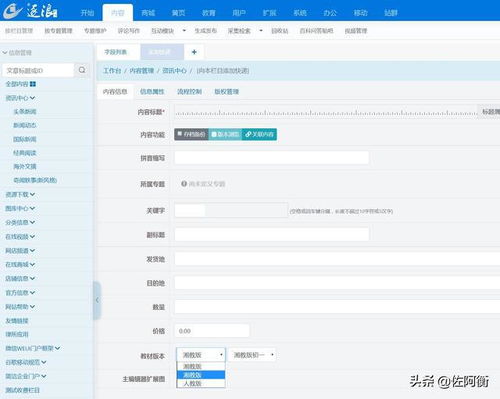Click 生成发布 in the sub toolbar
This screenshot has width=500, height=399.
click(x=206, y=31)
